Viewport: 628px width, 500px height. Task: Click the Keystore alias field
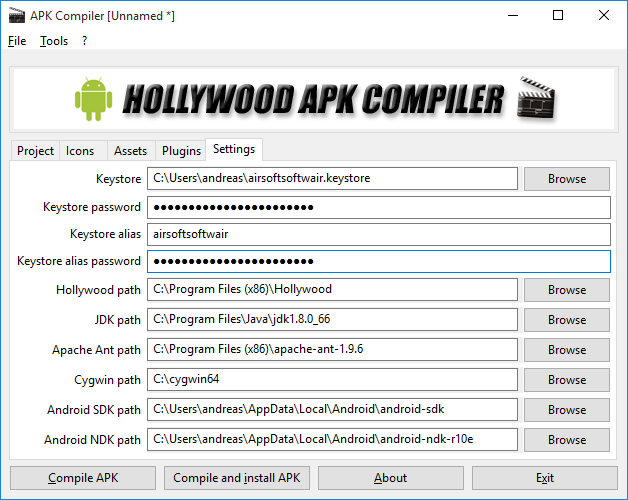coord(379,234)
